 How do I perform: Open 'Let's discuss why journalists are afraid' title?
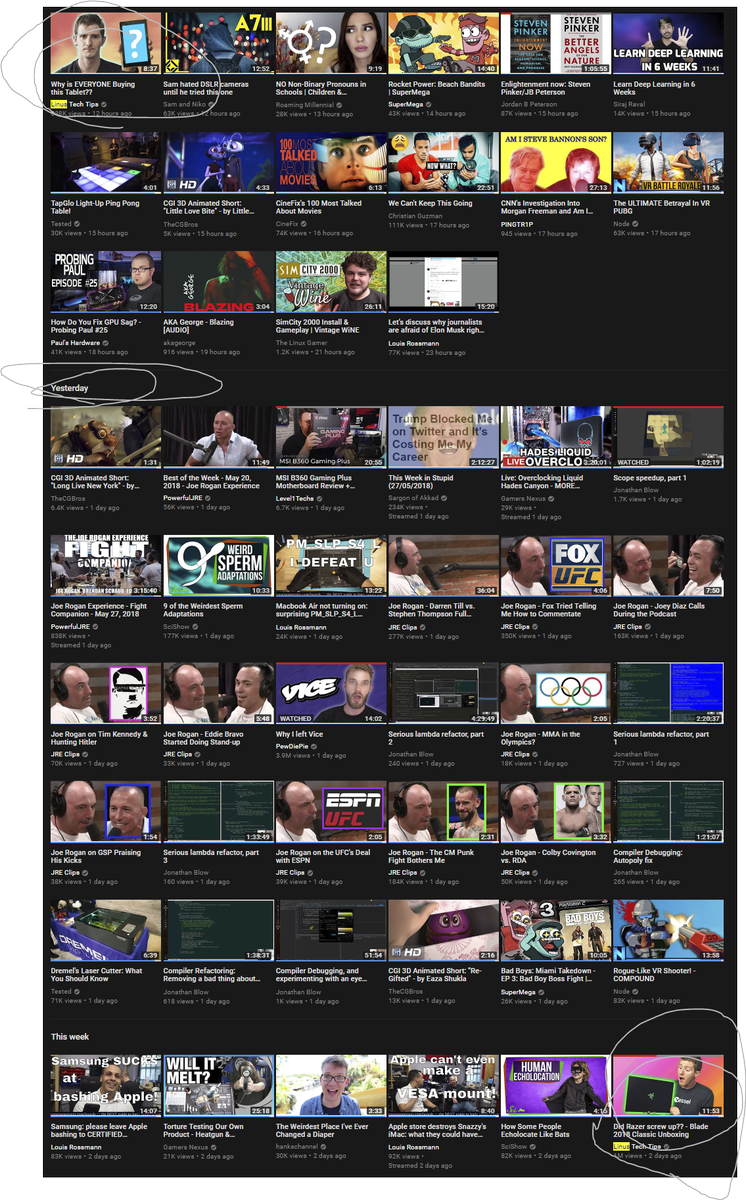(435, 326)
